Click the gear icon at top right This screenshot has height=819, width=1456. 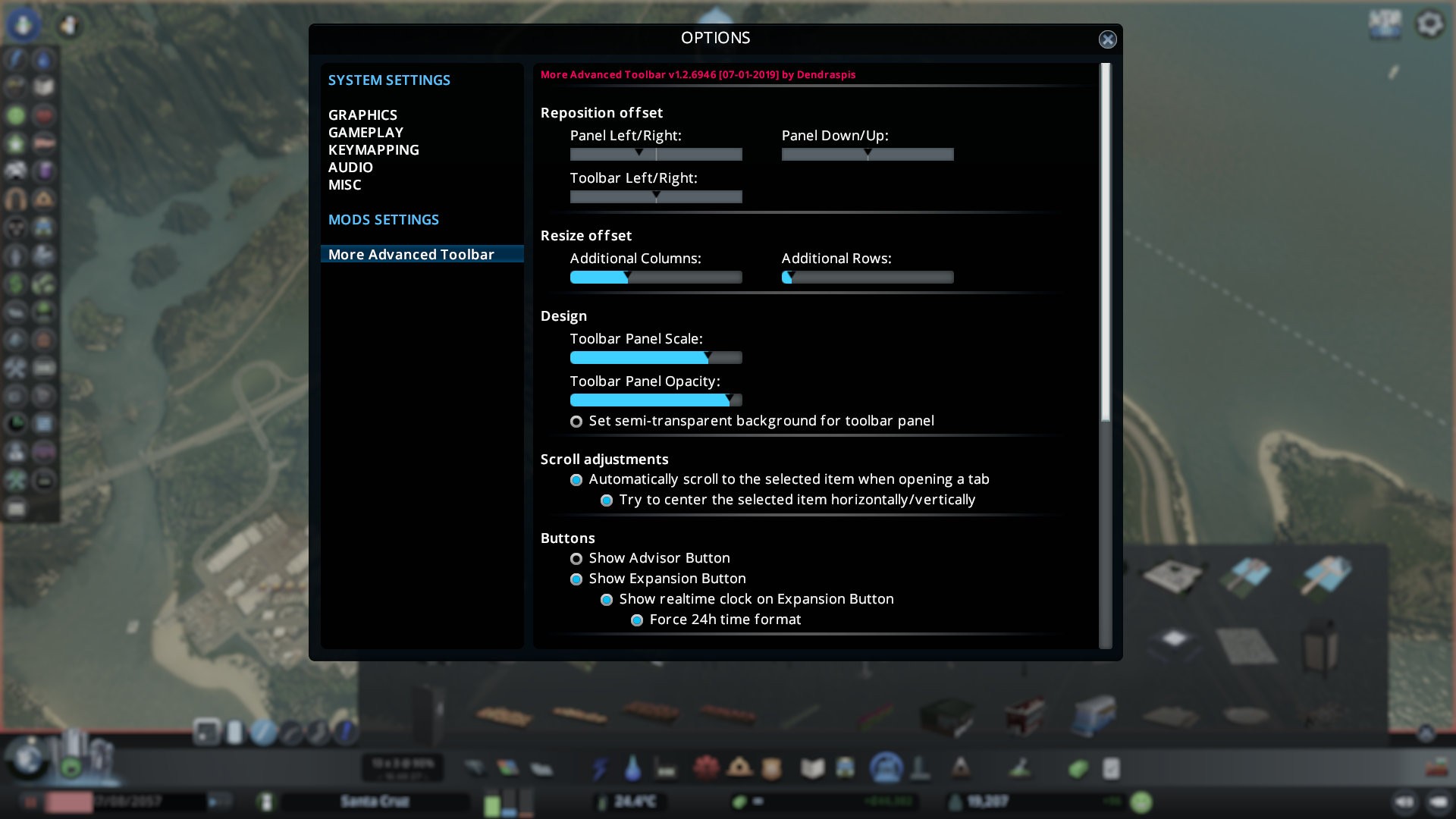click(x=1429, y=24)
